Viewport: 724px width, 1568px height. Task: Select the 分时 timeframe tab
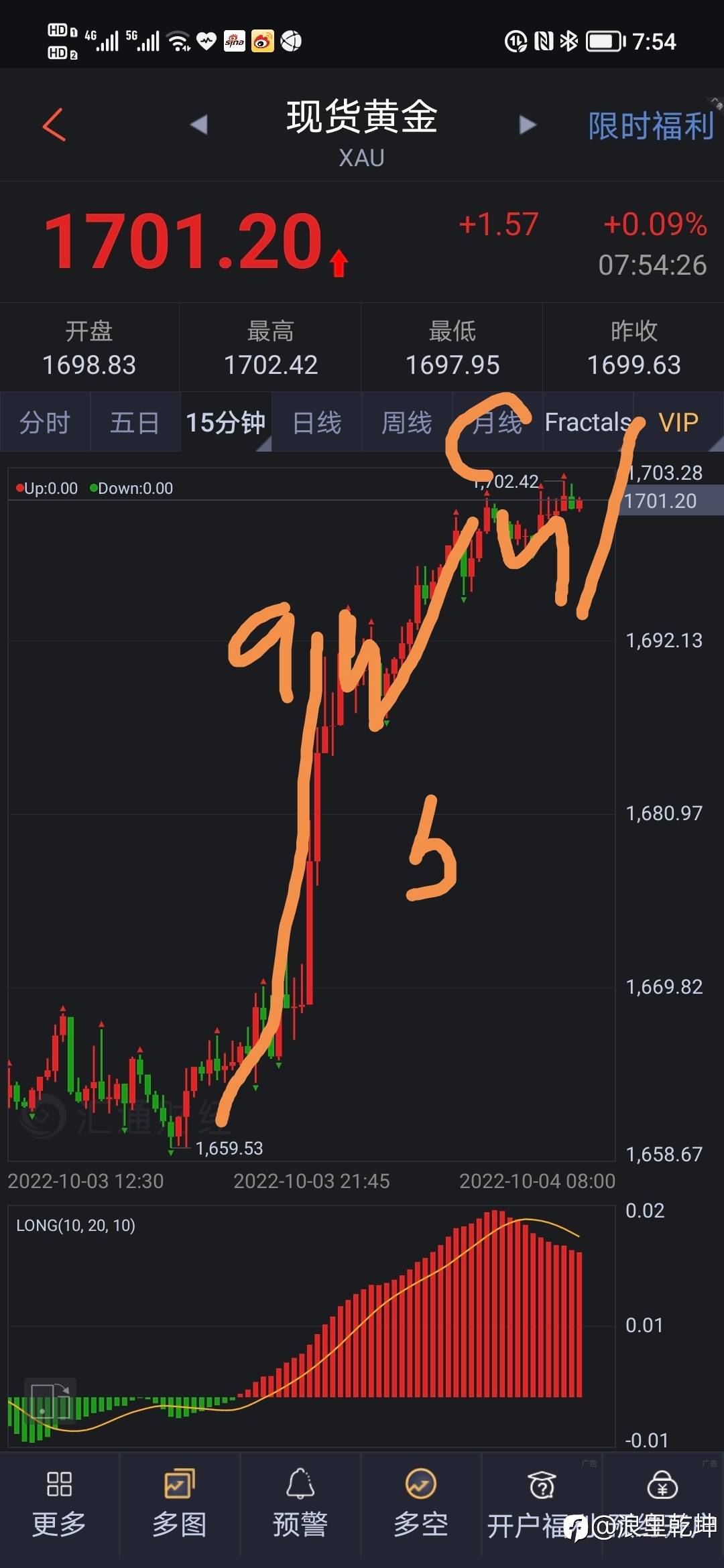coord(44,423)
